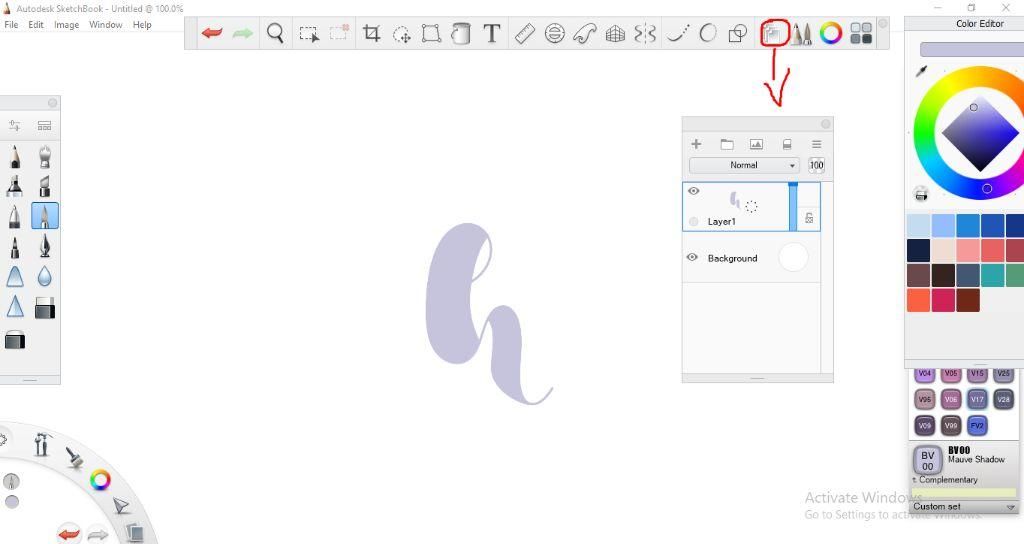Click the red Undo arrow in top toolbar

[x=212, y=33]
